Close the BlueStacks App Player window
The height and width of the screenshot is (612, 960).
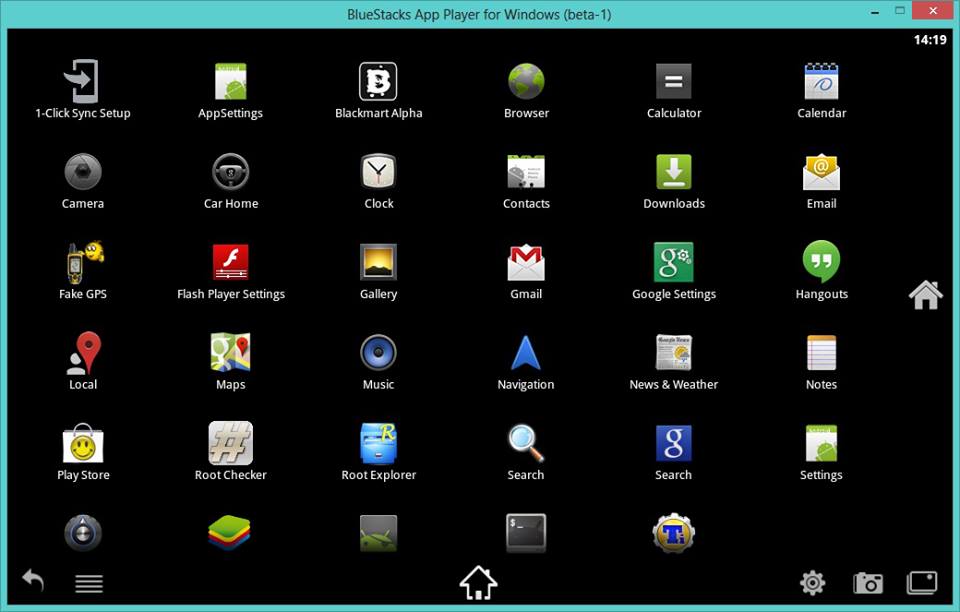[x=933, y=10]
